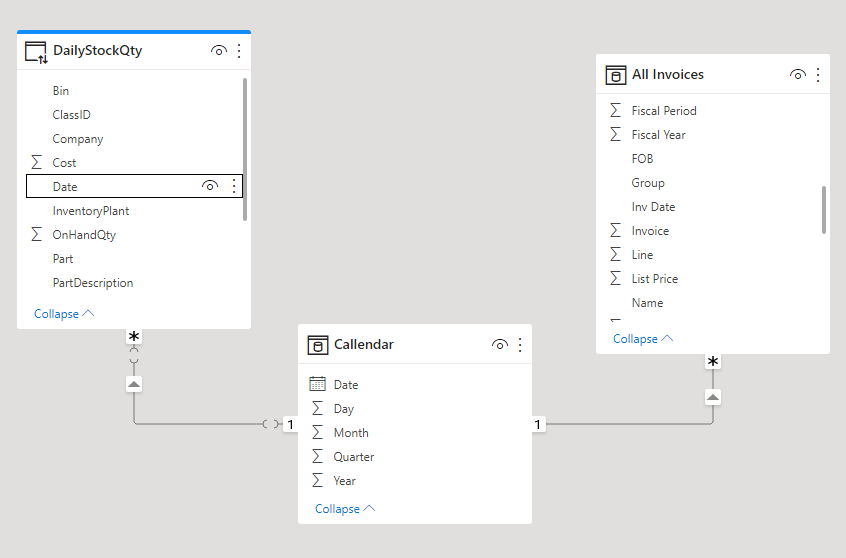Viewport: 846px width, 558px height.
Task: Click the Callendar table title
Action: [364, 344]
